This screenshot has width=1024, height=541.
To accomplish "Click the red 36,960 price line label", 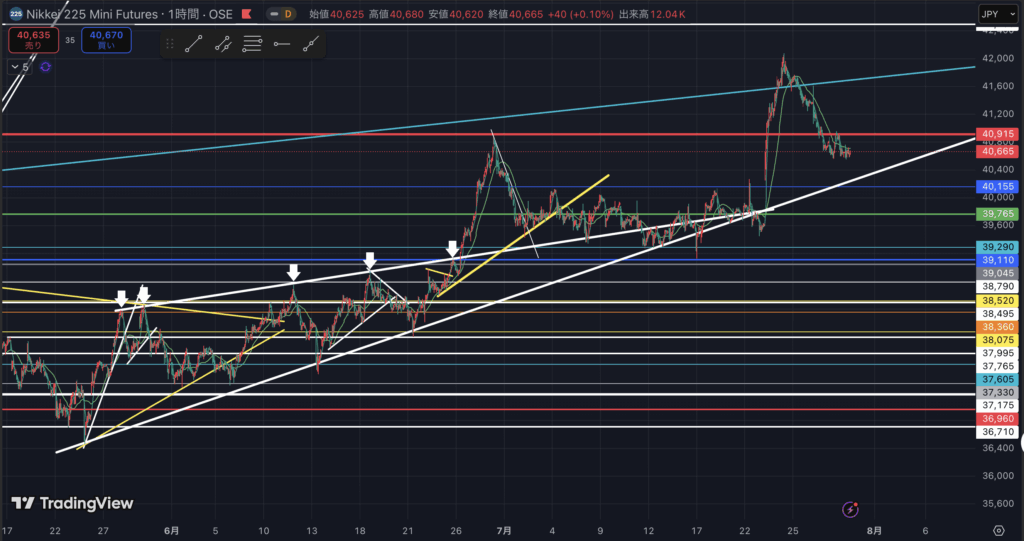I will (997, 418).
